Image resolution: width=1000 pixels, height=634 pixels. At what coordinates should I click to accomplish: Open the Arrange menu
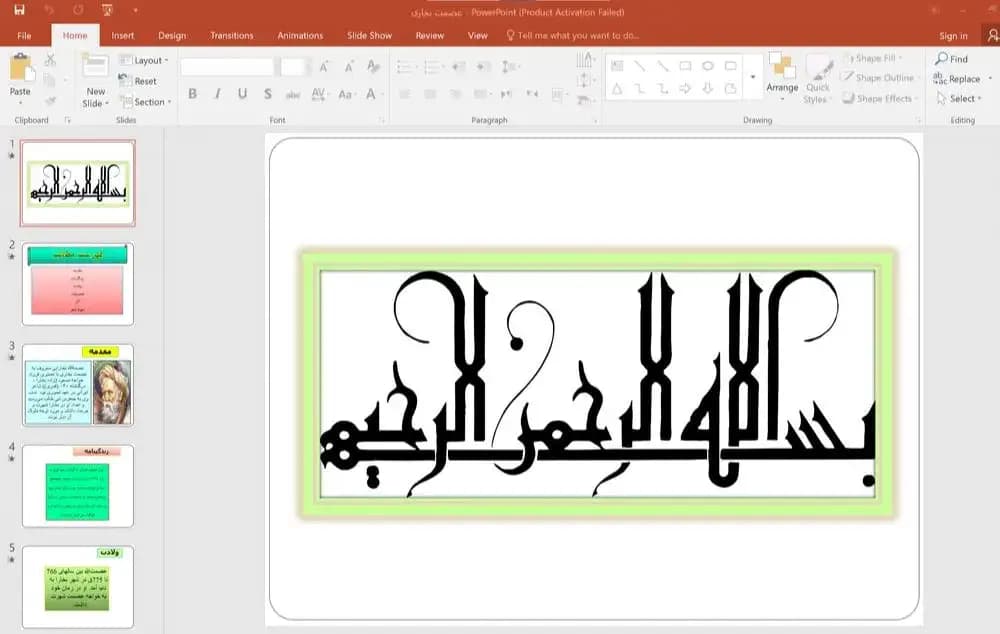782,77
